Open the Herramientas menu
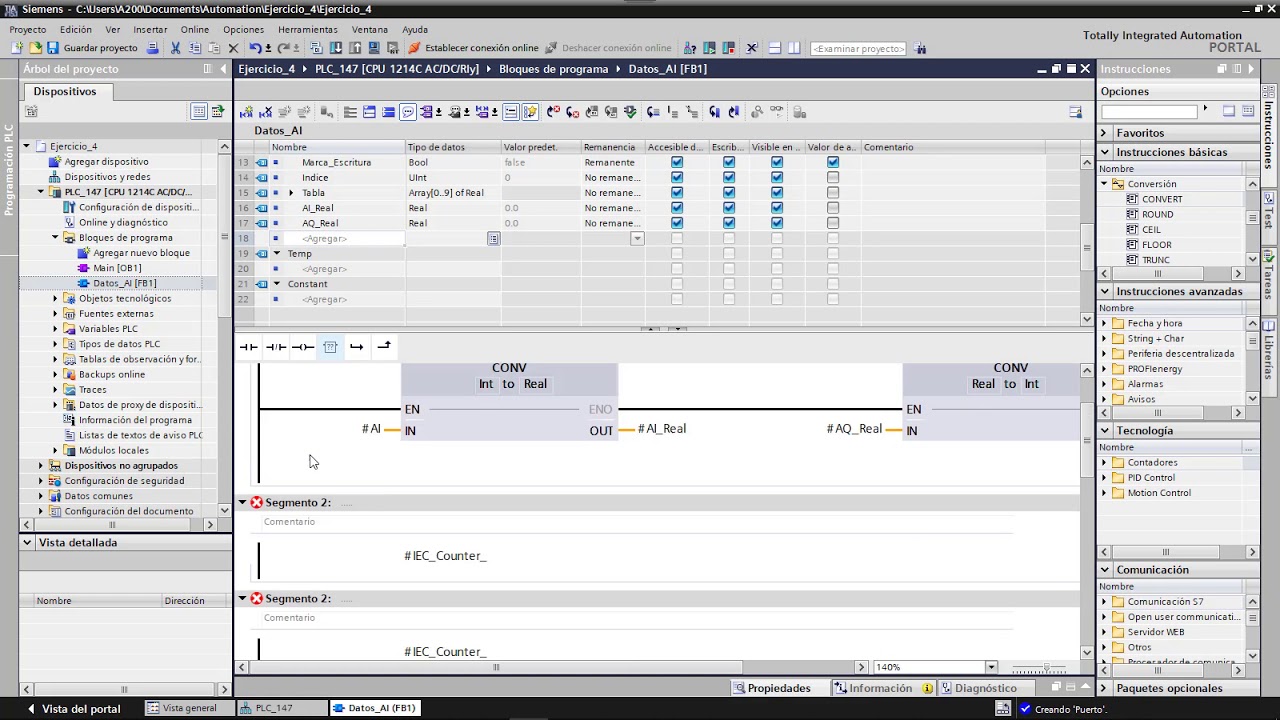The image size is (1280, 720). click(x=307, y=29)
